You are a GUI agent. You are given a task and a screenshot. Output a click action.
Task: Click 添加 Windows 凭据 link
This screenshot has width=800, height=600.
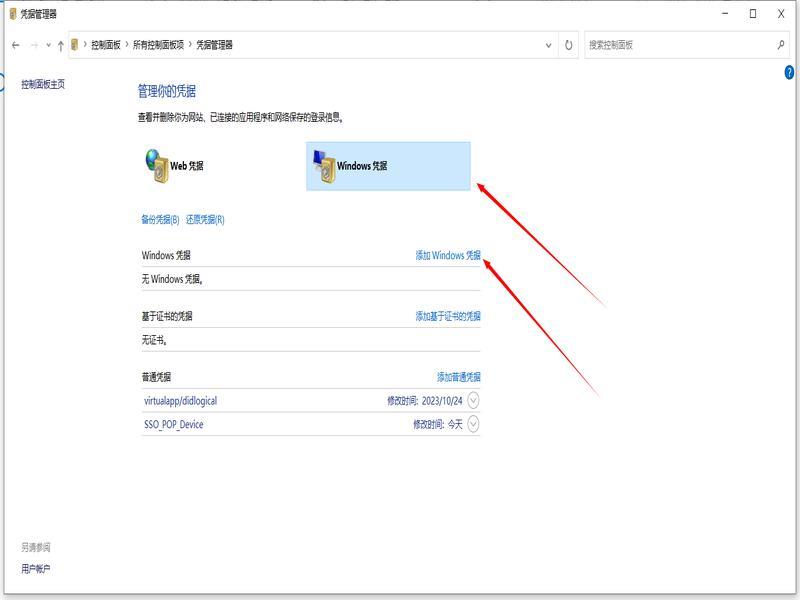click(x=447, y=255)
